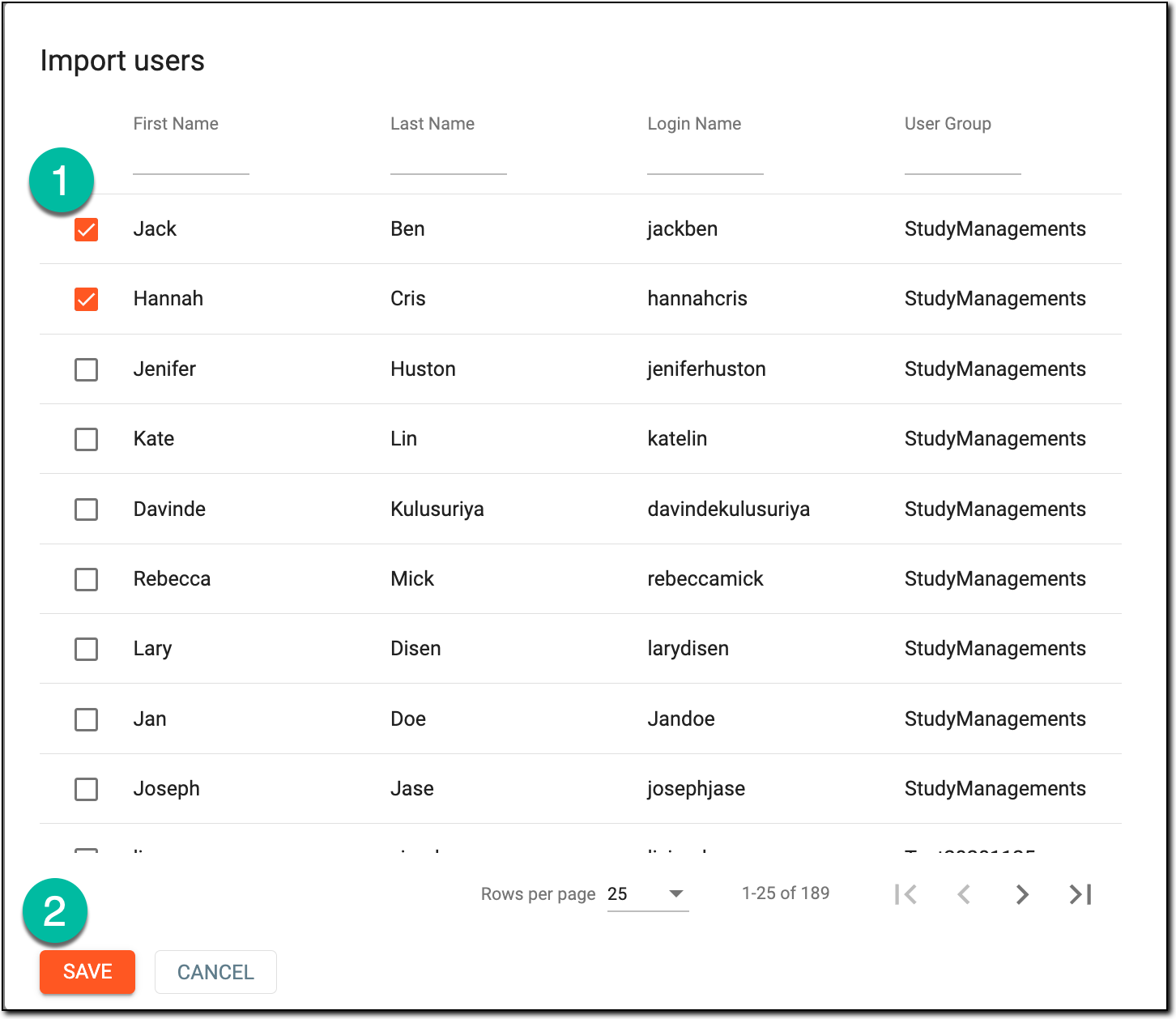The image size is (1176, 1019).
Task: Go to the first page of users
Action: click(x=905, y=894)
